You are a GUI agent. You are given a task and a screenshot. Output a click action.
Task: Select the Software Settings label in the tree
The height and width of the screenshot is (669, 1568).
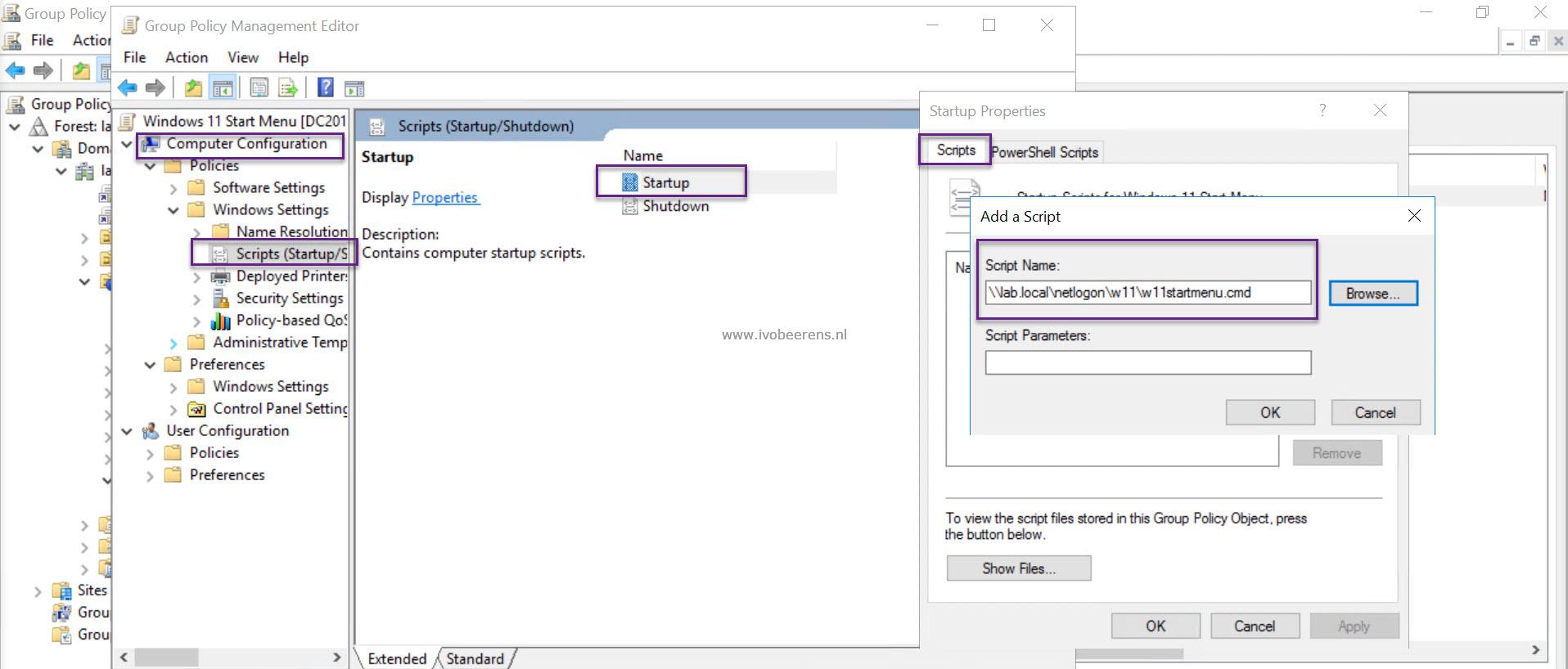(x=268, y=188)
